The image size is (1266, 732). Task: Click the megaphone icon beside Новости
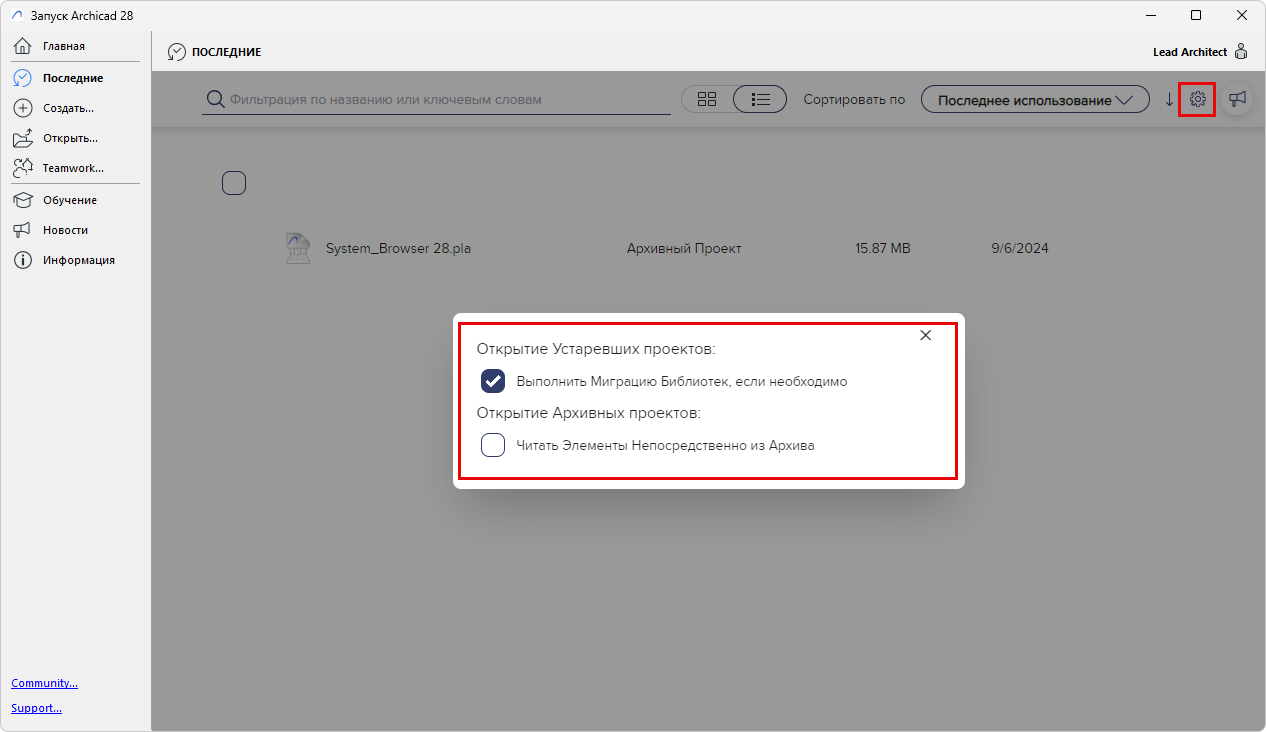pos(22,230)
